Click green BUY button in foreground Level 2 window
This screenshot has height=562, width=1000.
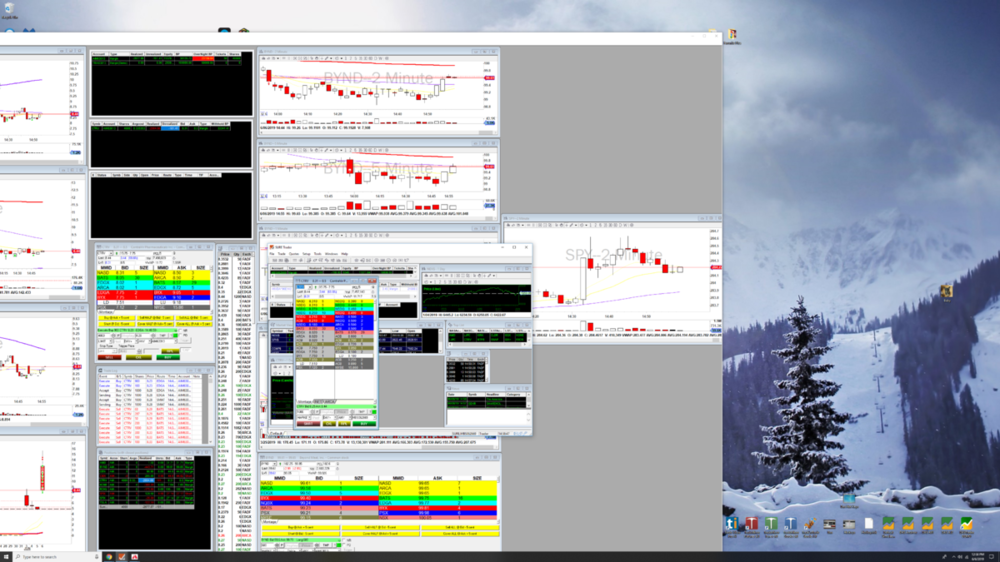tap(365, 423)
